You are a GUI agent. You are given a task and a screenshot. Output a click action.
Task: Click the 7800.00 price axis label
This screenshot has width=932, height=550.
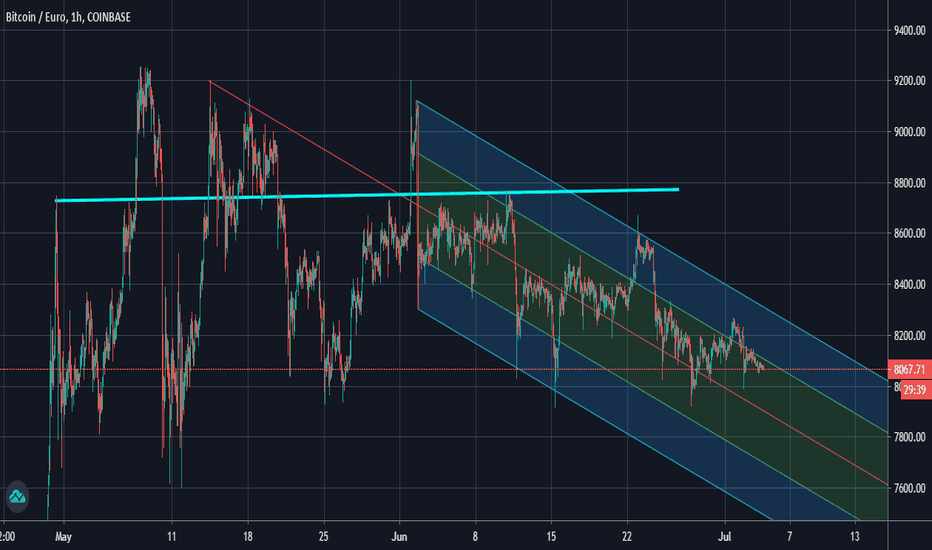(909, 437)
